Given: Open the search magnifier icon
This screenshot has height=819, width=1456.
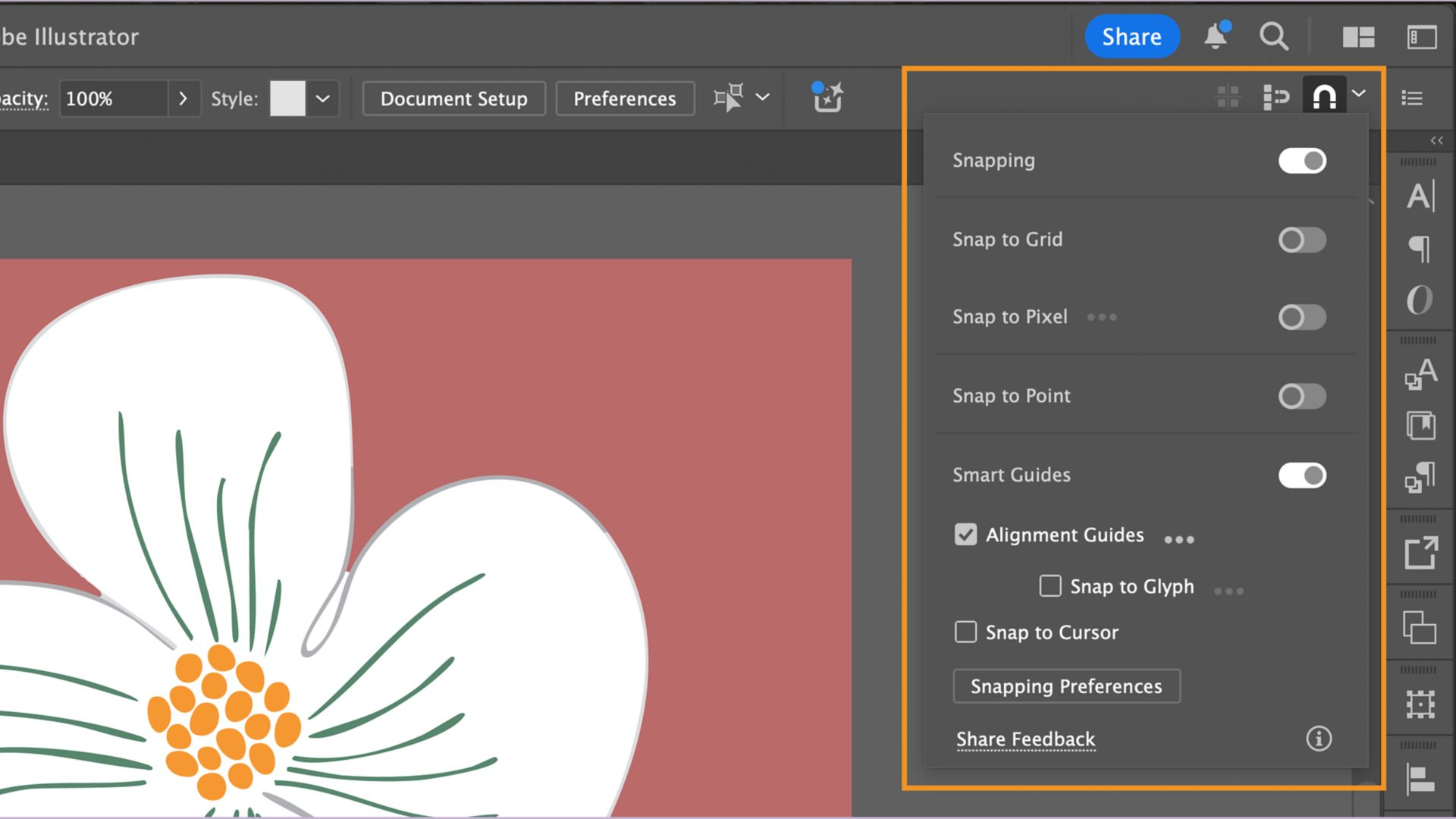Looking at the screenshot, I should click(x=1273, y=36).
